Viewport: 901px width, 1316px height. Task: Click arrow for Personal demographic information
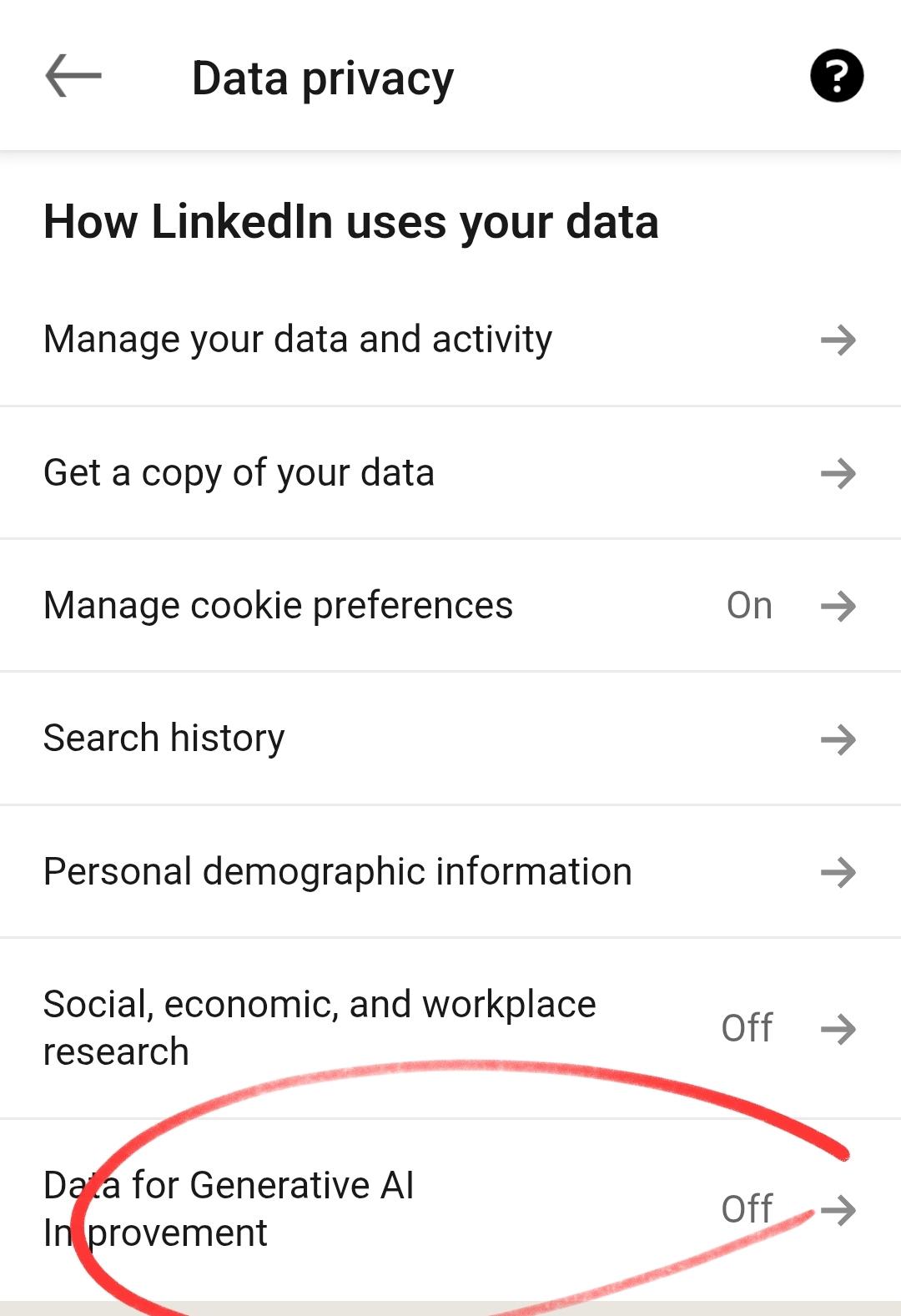tap(838, 872)
